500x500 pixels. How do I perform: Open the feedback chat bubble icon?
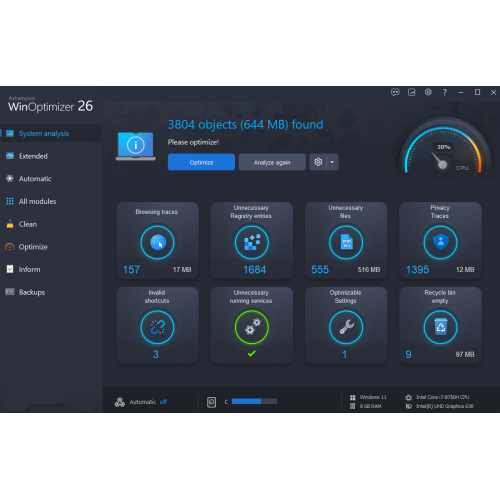point(395,92)
